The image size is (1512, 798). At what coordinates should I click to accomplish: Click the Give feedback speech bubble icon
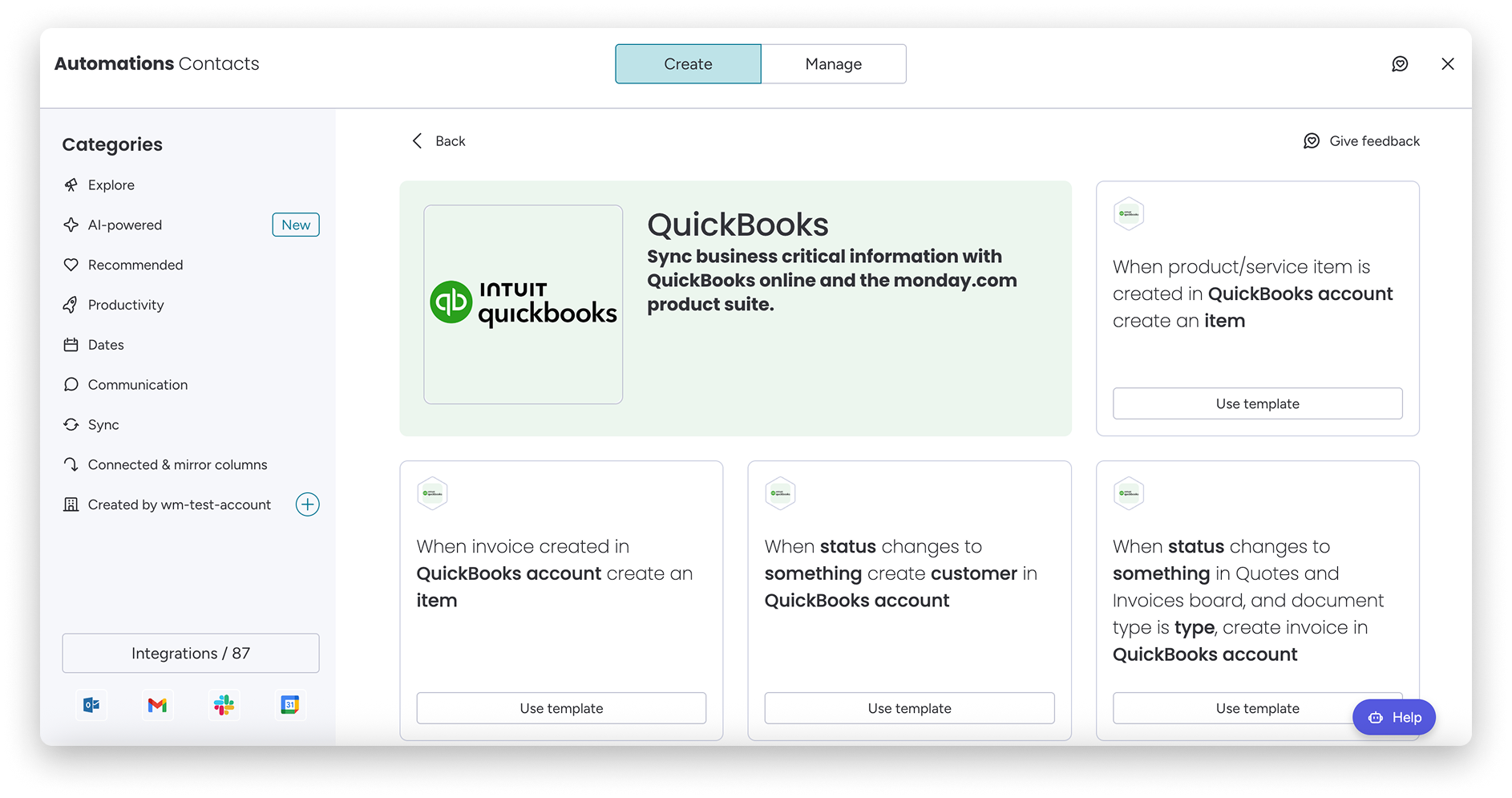point(1312,141)
